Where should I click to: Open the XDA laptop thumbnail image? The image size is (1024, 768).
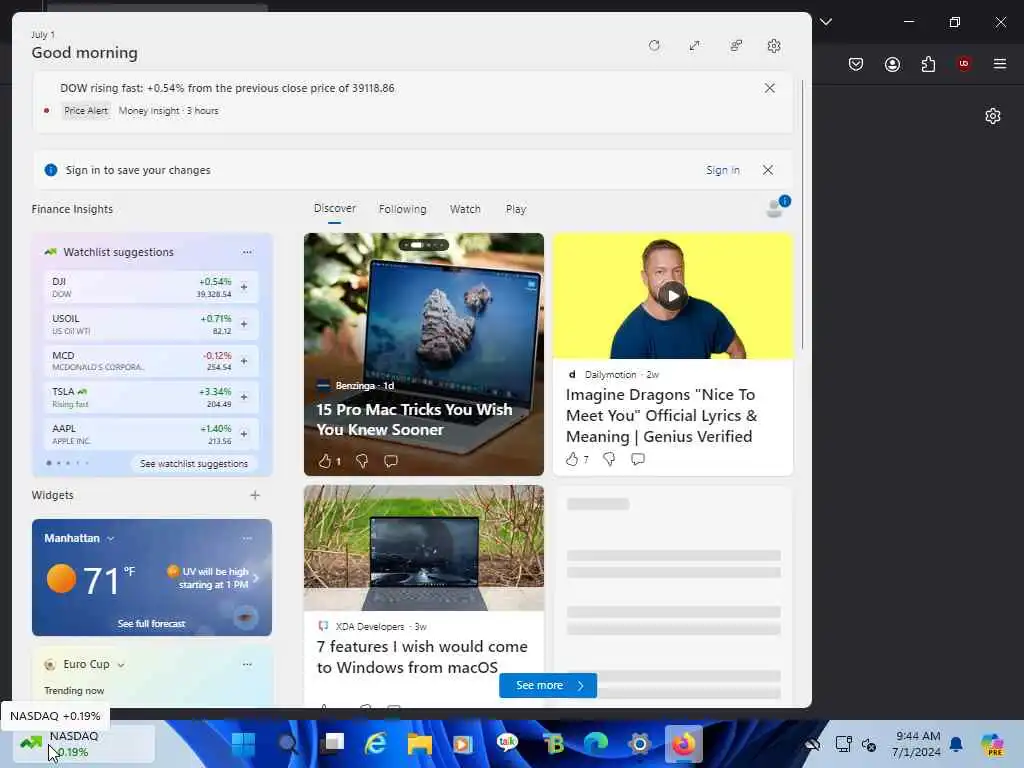point(424,548)
